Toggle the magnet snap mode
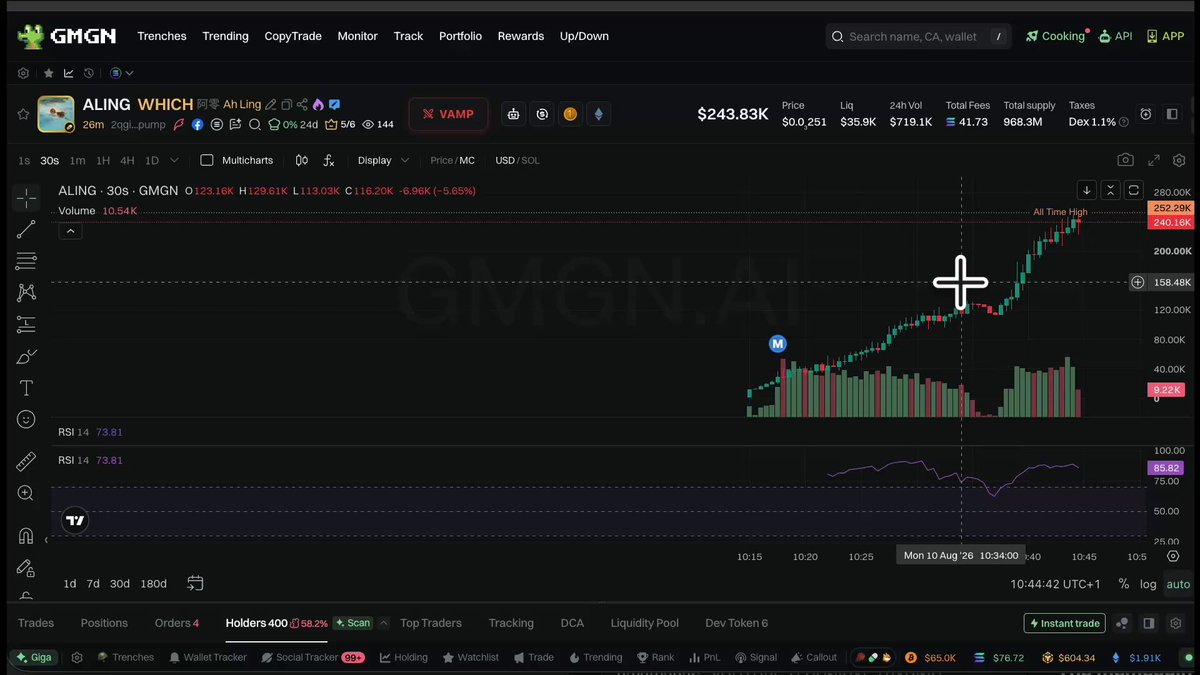Viewport: 1200px width, 675px height. click(x=26, y=535)
